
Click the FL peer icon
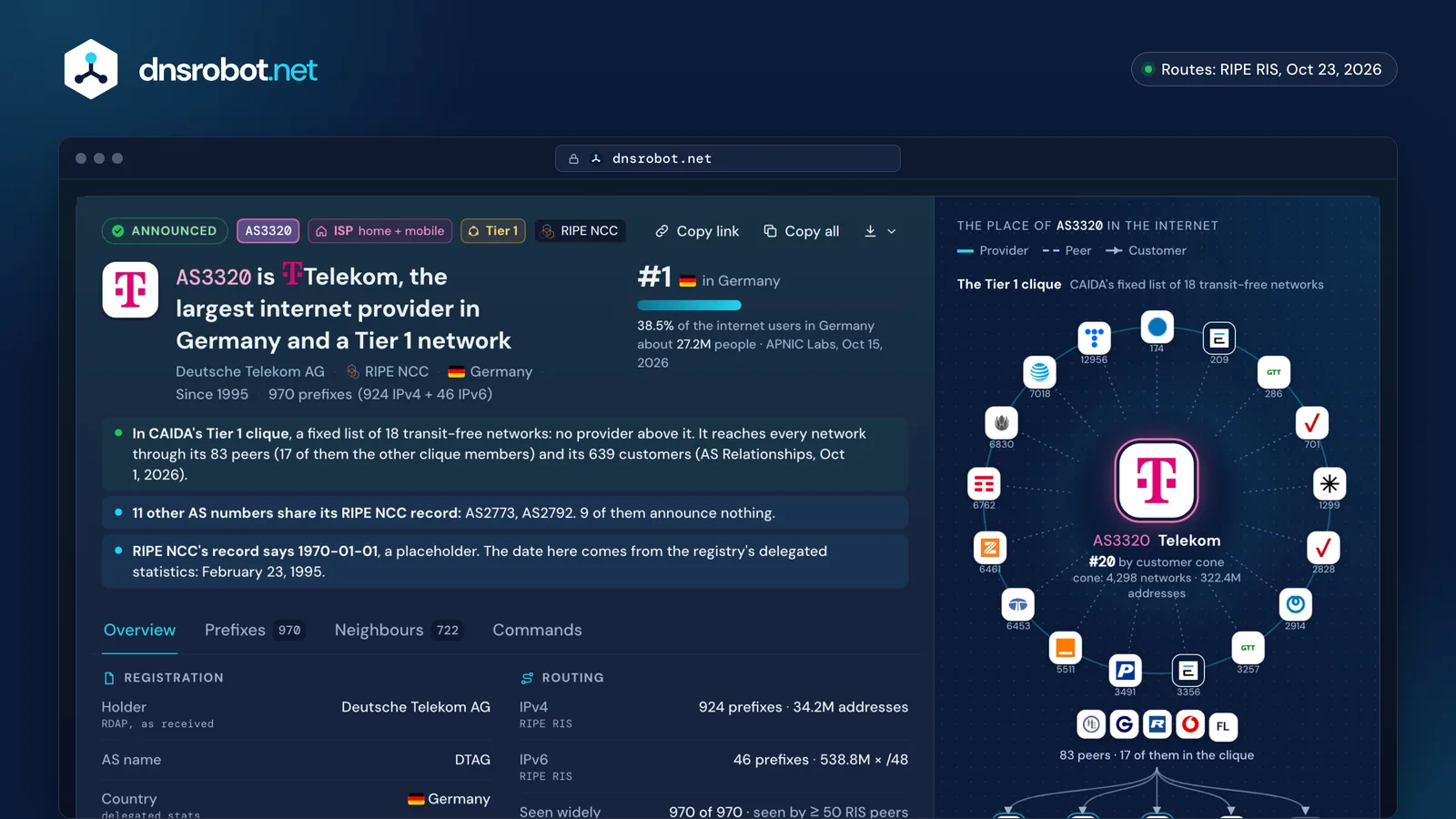click(x=1222, y=726)
